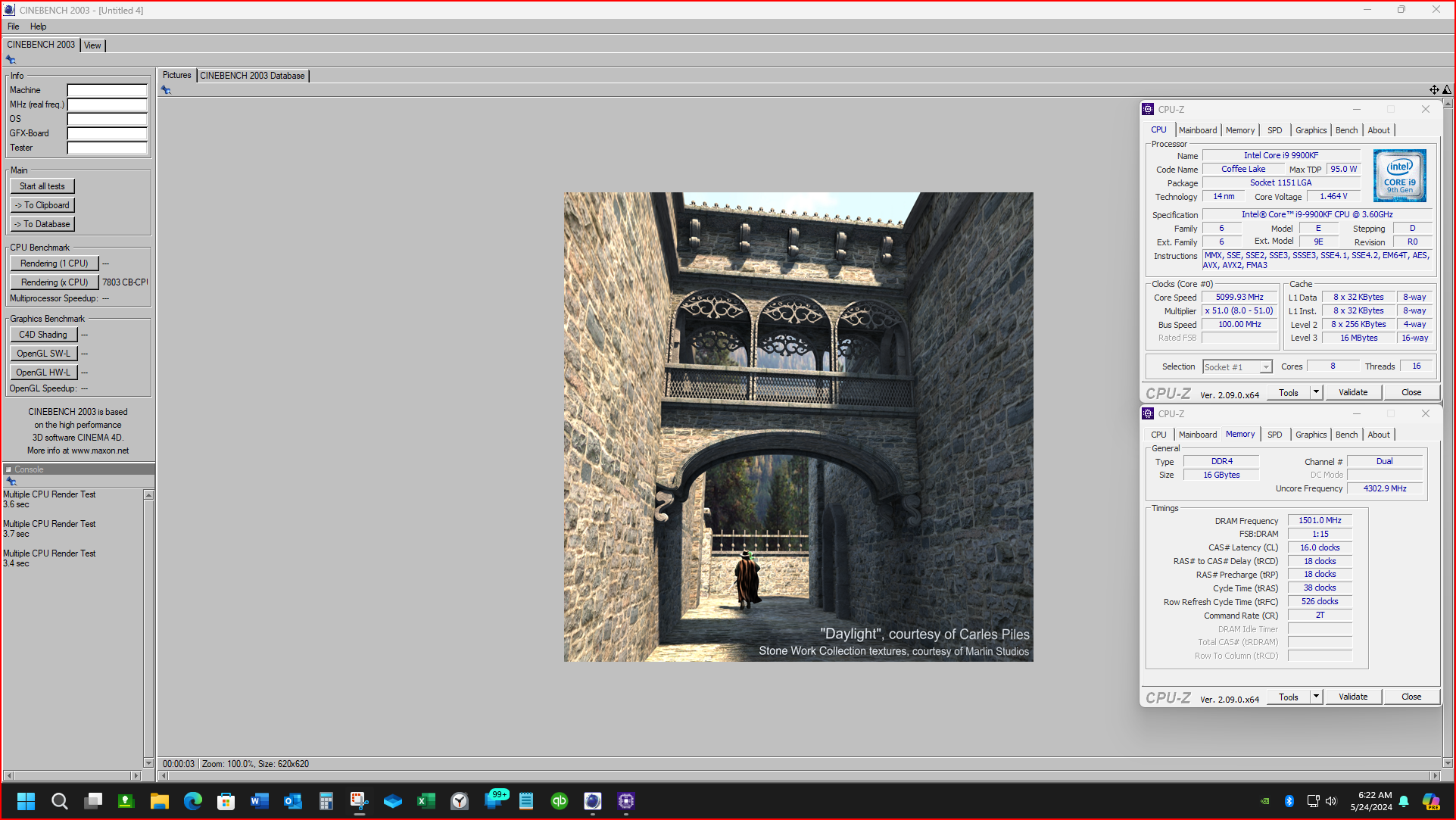Click the Console scrollbar down arrow
1456x820 pixels.
pyautogui.click(x=148, y=762)
